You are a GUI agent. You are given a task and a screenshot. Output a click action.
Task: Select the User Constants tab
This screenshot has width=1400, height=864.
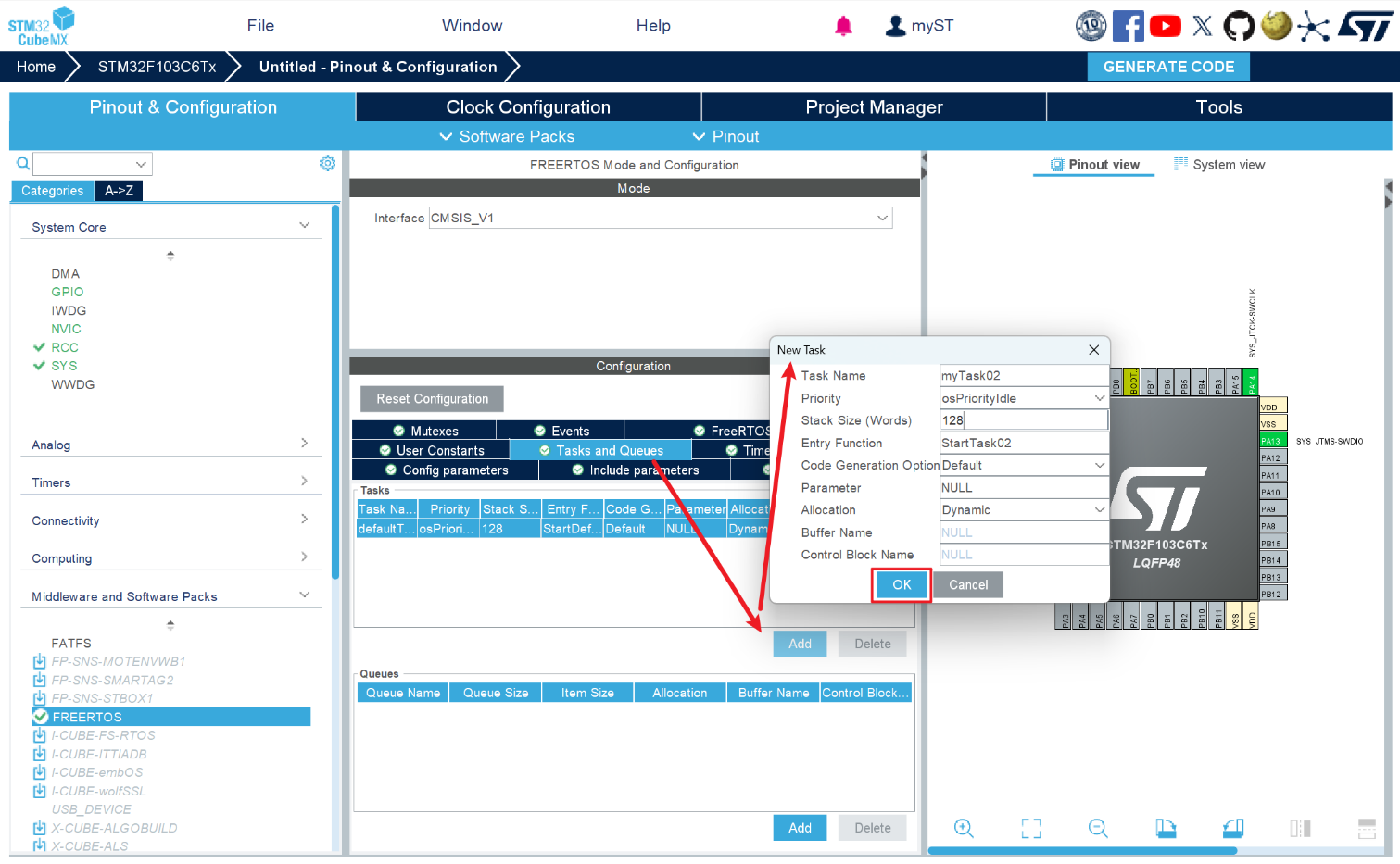(x=431, y=450)
